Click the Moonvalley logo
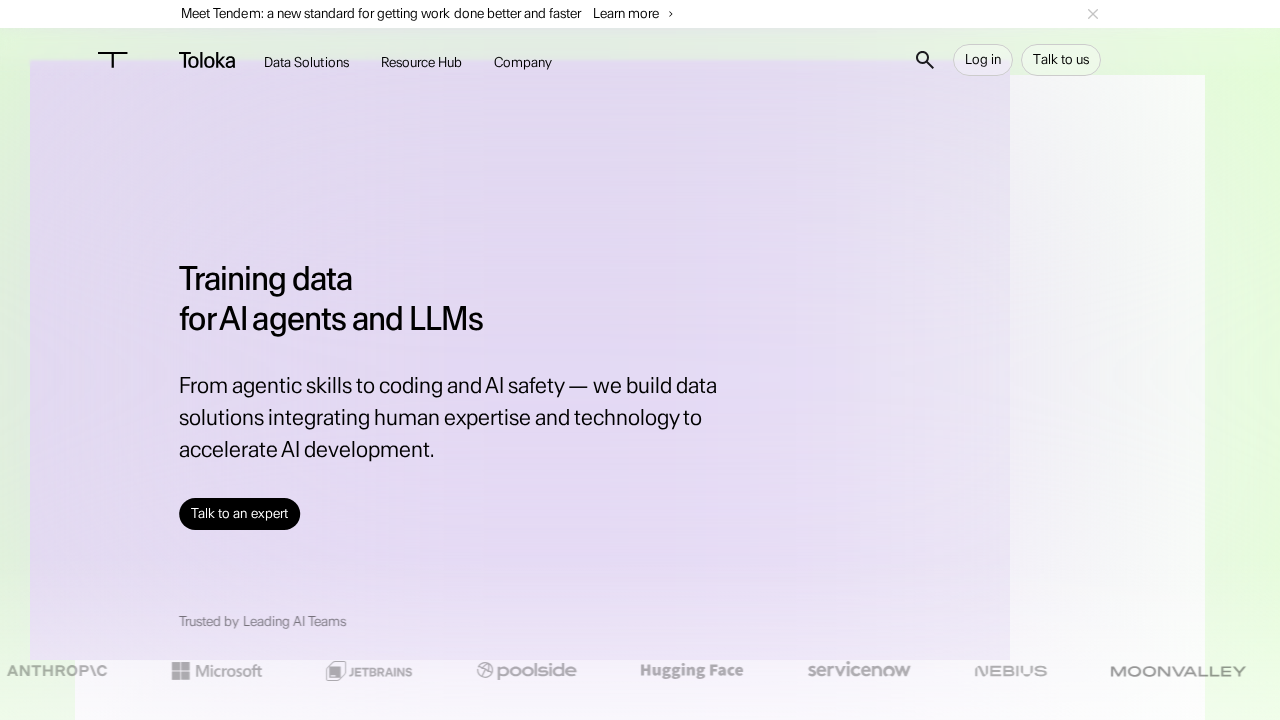Viewport: 1280px width, 720px height. (x=1177, y=671)
